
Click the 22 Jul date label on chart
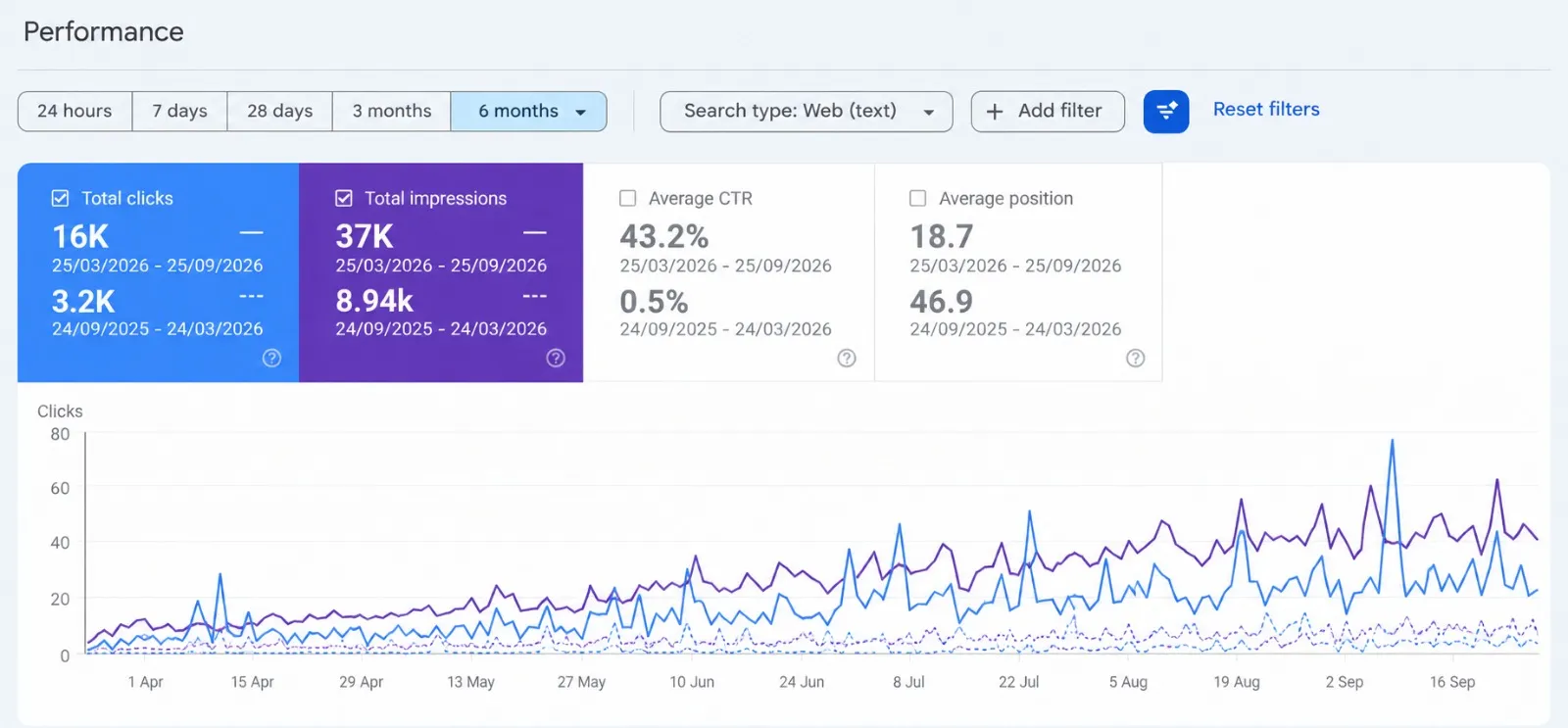coord(1019,682)
